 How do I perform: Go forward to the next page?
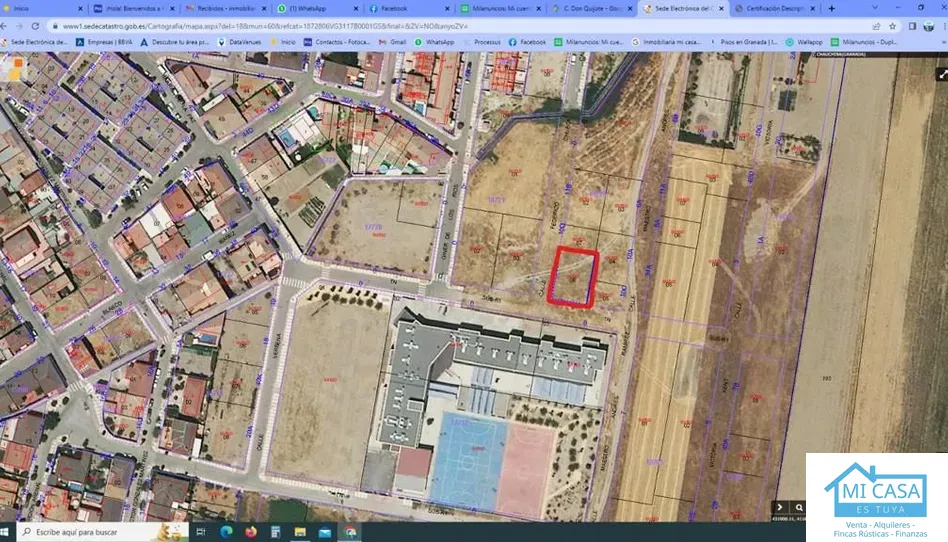point(19,26)
